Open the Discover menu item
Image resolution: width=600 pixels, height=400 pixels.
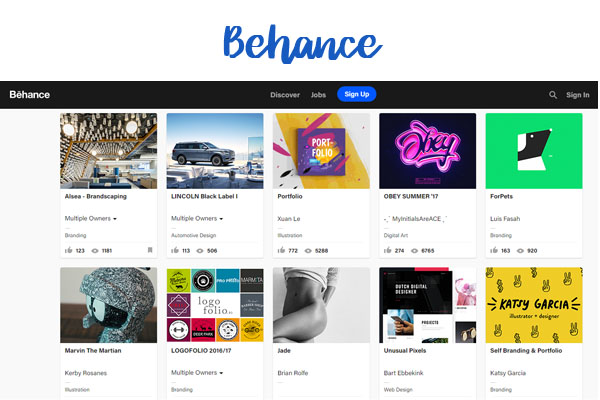click(x=285, y=95)
